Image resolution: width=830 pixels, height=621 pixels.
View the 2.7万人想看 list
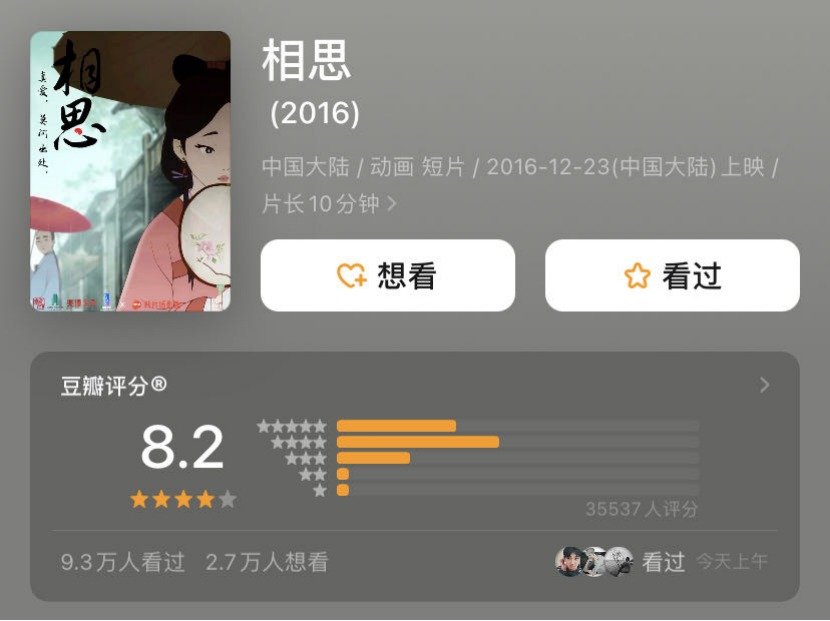pyautogui.click(x=267, y=562)
